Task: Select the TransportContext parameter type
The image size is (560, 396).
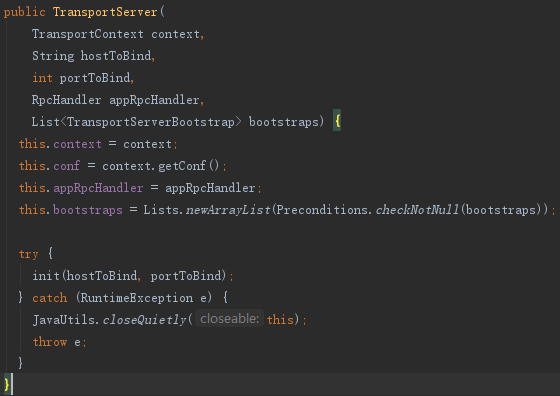Action: 88,34
